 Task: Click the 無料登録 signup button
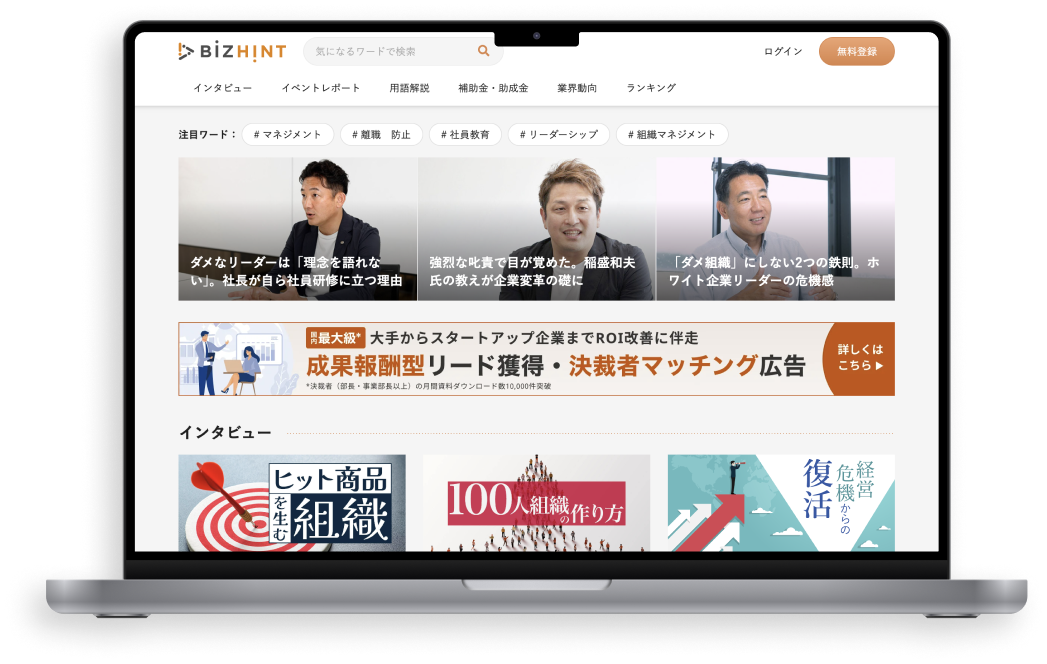tap(857, 51)
